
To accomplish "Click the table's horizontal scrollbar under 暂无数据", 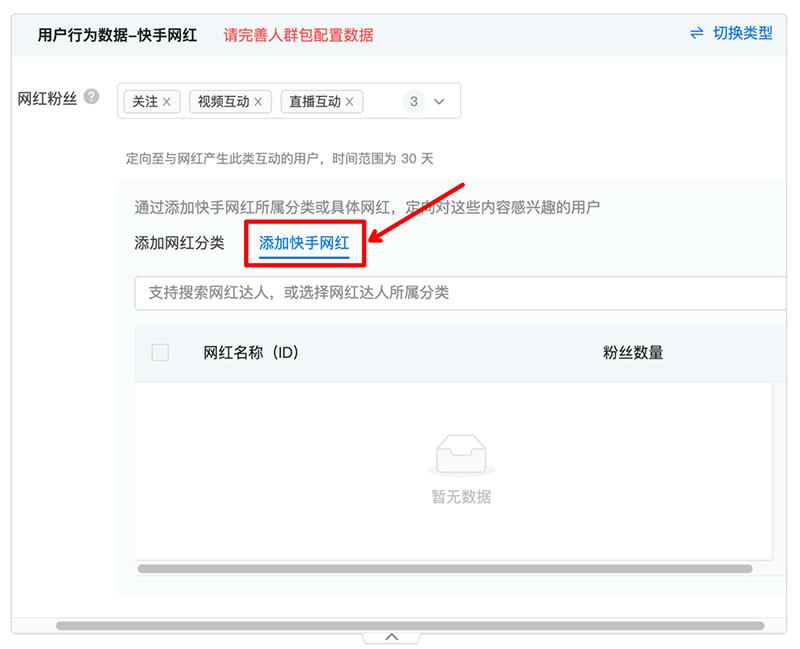I will tap(445, 569).
